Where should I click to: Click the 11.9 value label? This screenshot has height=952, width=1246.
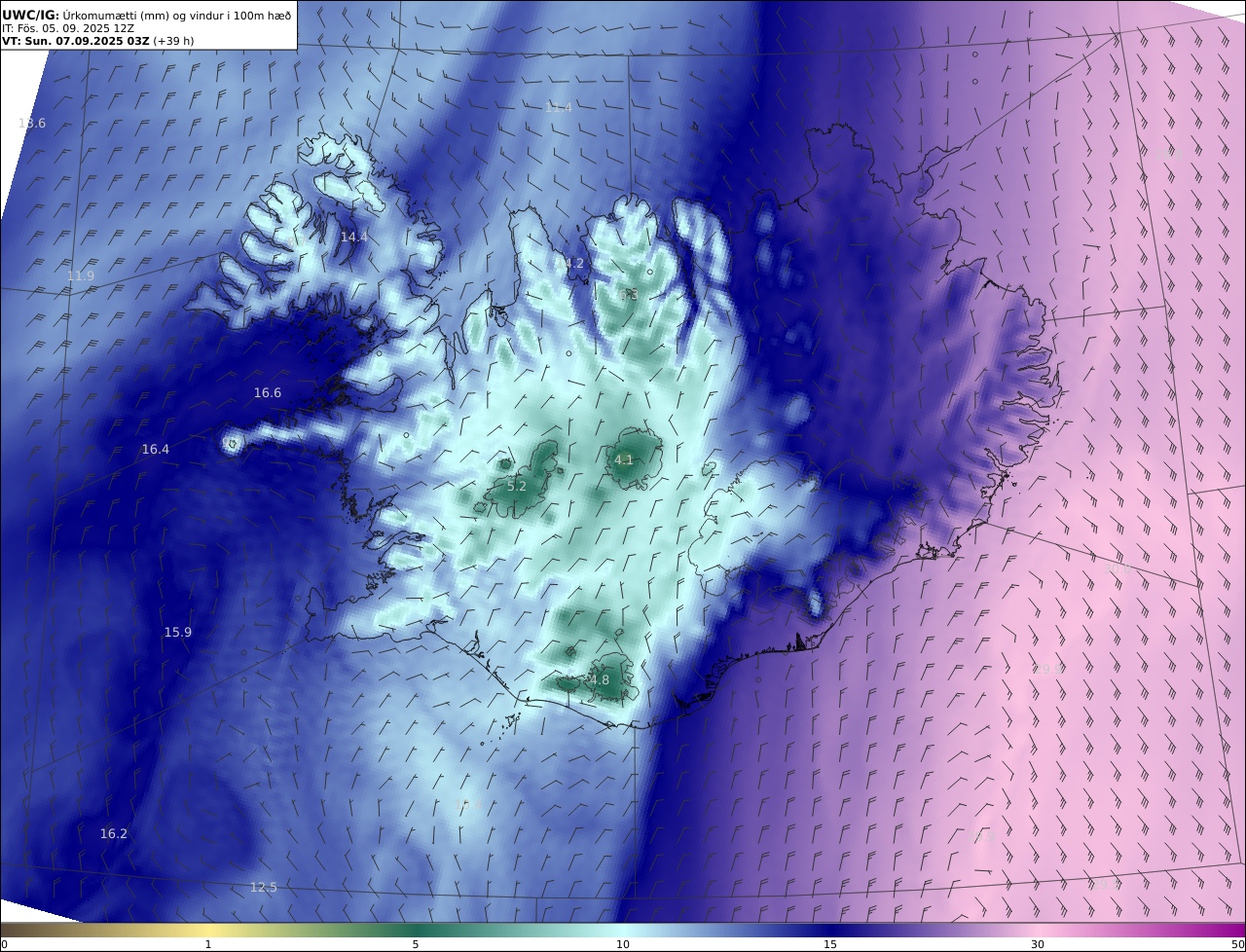click(81, 276)
